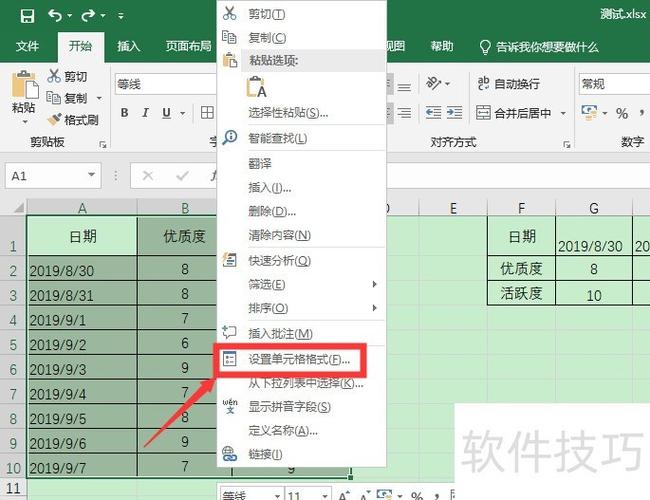Expand the ribbon 复制 dropdown arrow
650x500 pixels.
point(99,98)
